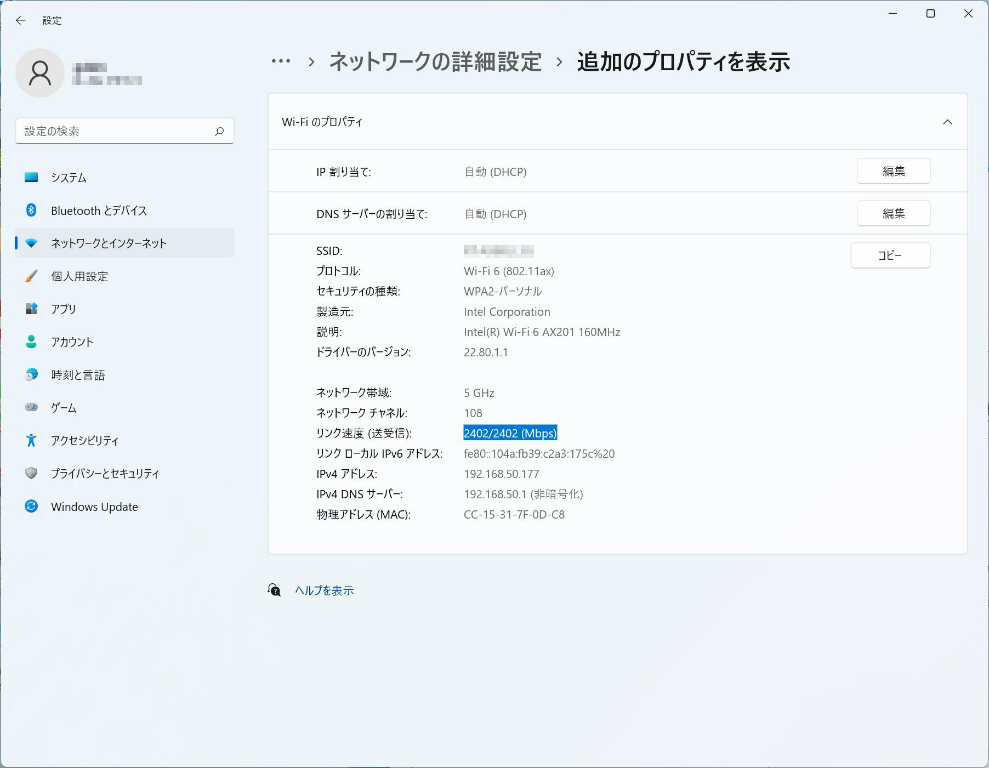Click the アクセシビリティ figure icon

point(31,440)
